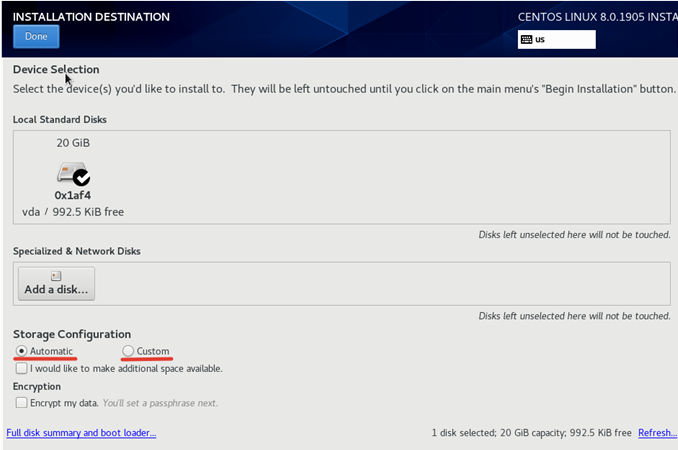678x450 pixels.
Task: Click the 20 GiB size label
Action: 73,143
